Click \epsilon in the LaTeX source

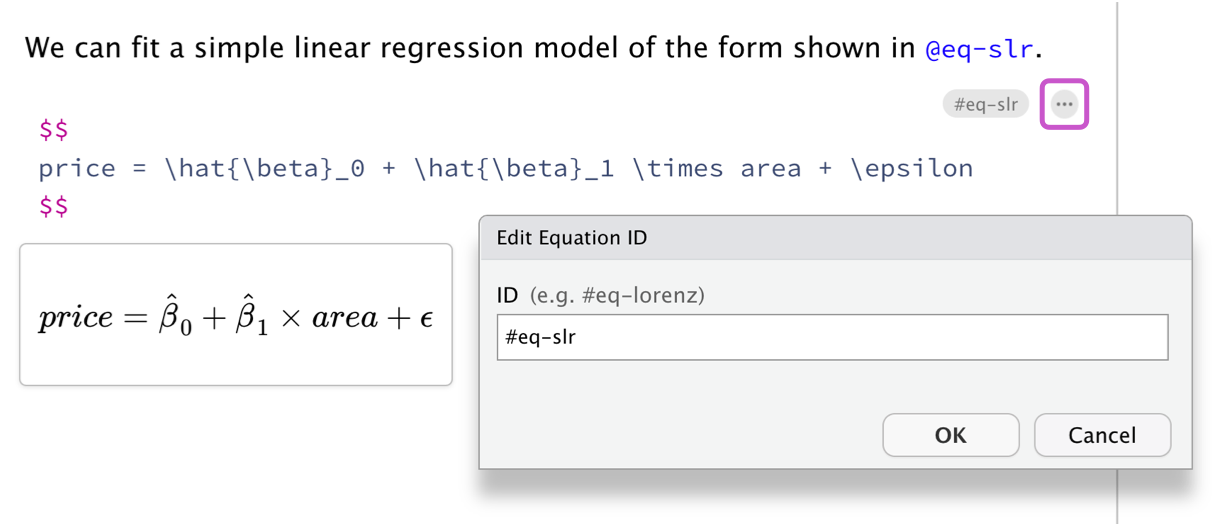tap(912, 169)
